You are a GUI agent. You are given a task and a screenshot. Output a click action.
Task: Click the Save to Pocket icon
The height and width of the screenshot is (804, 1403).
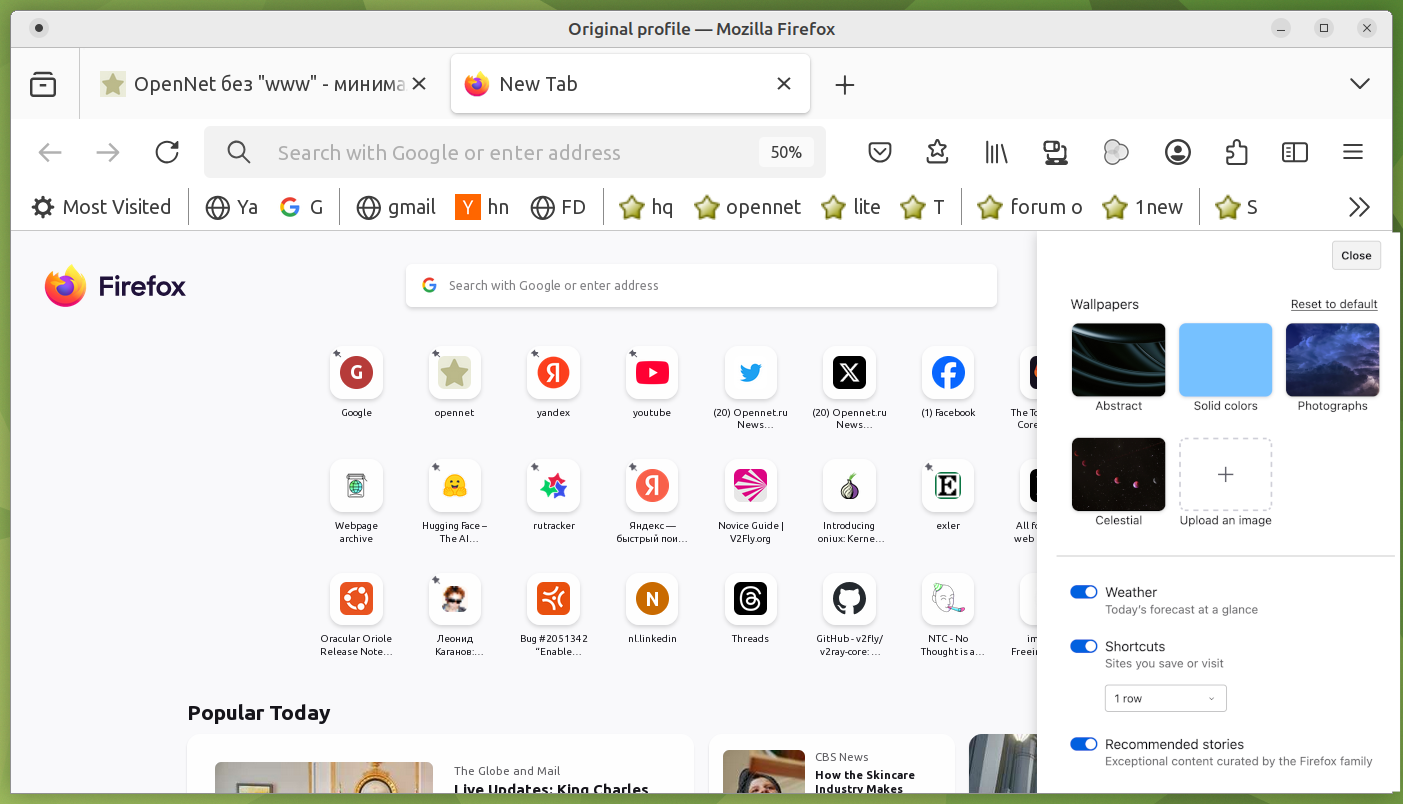(880, 152)
